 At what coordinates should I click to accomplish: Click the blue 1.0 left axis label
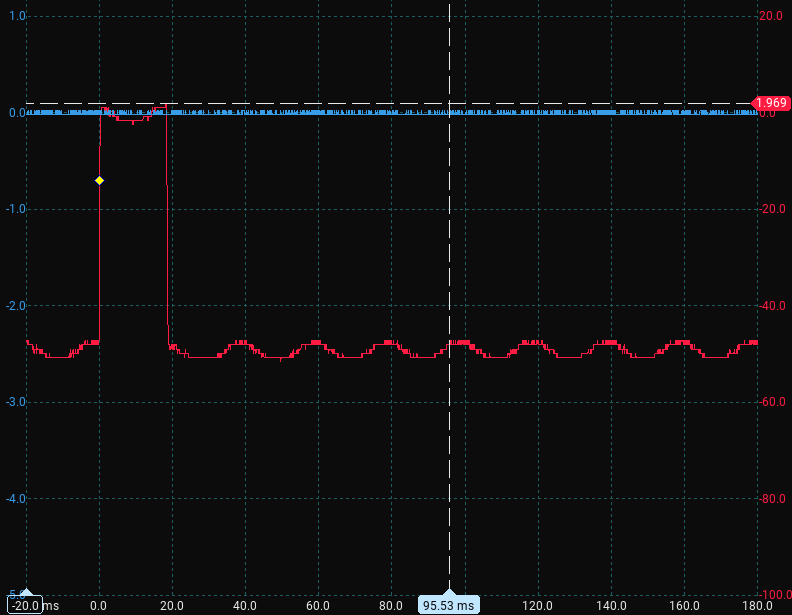17,16
